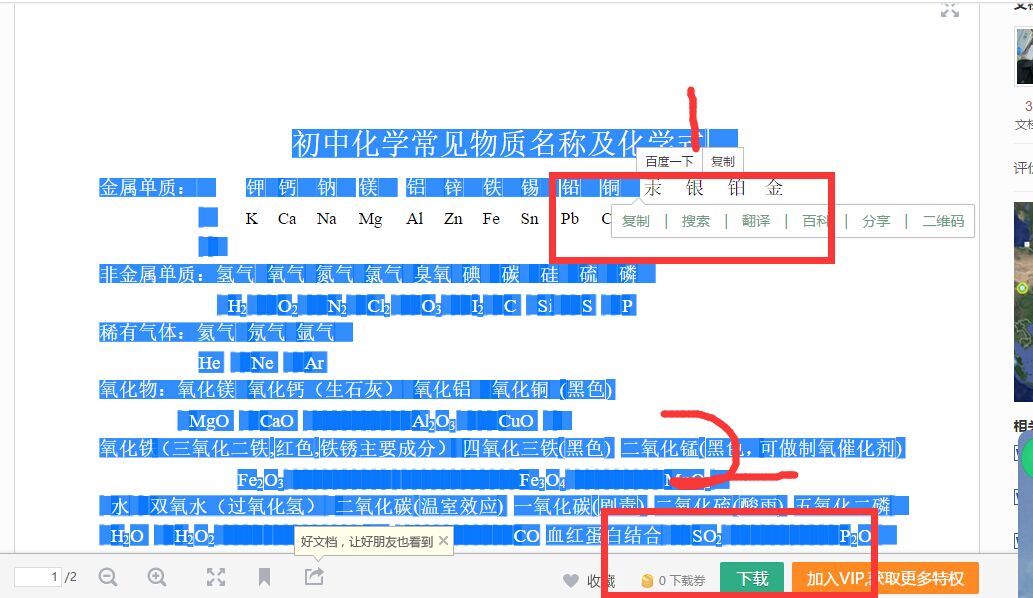Click the orange 加入VIP button
Screen dimensions: 1033x598
tap(886, 578)
